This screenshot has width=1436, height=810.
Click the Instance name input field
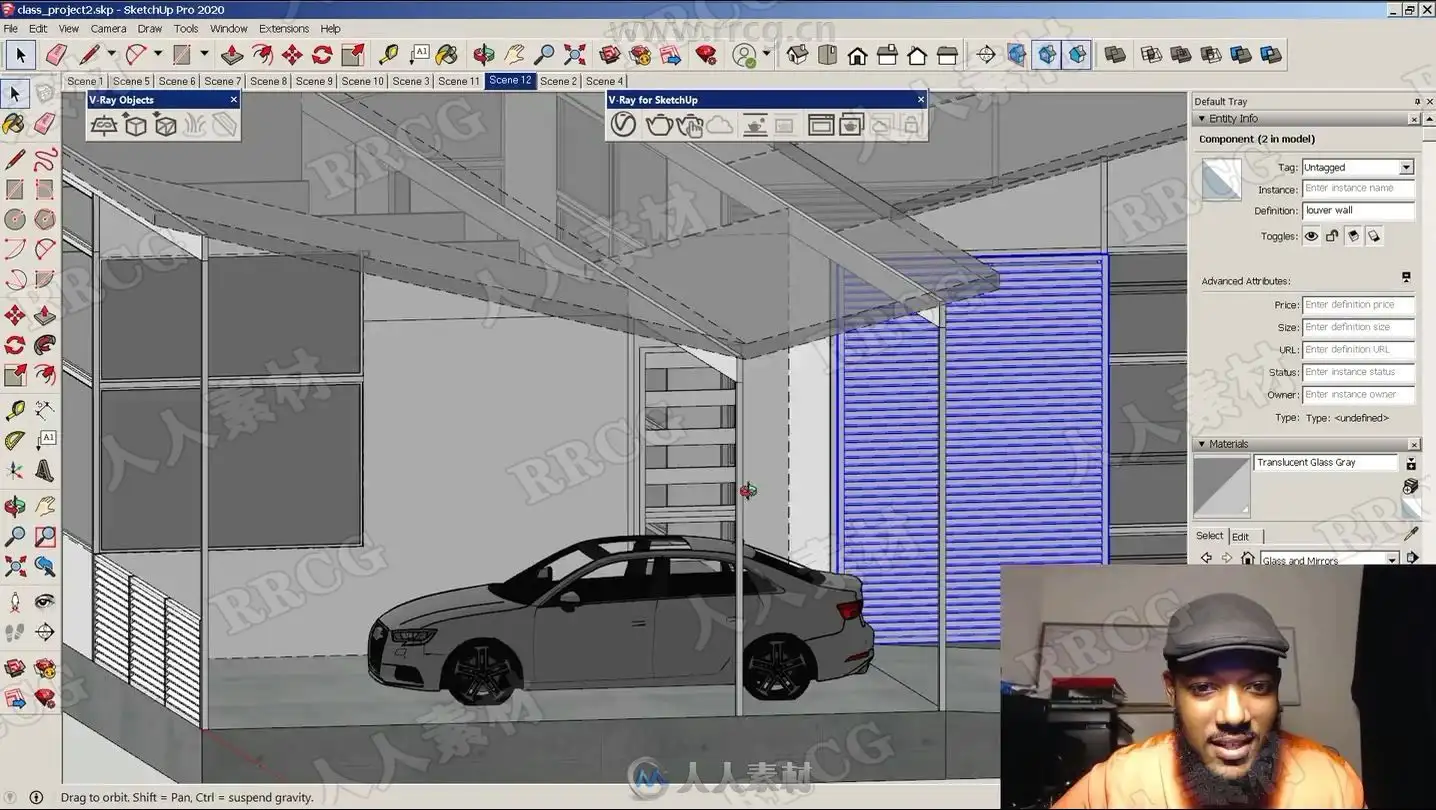point(1358,188)
